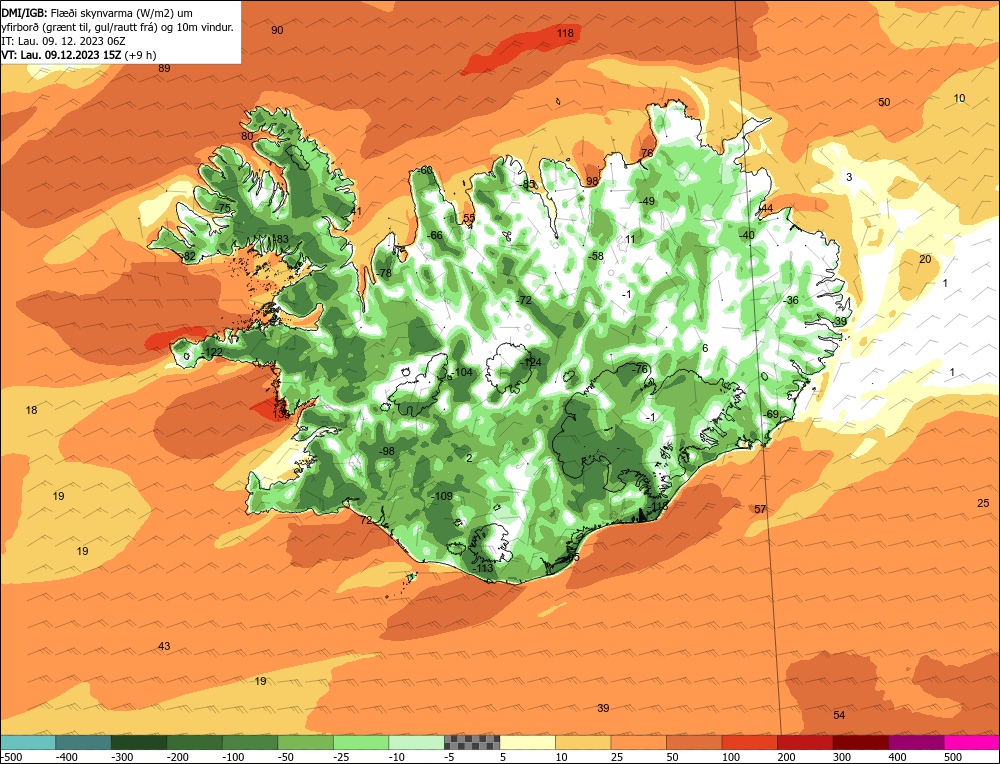Click the 39 value near the bottom
The height and width of the screenshot is (764, 1000).
coord(603,708)
